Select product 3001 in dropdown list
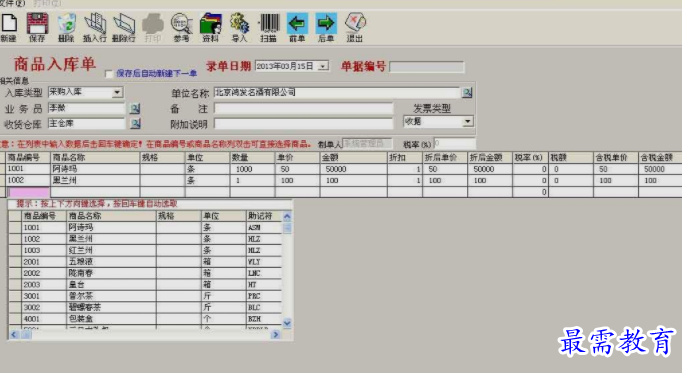Viewport: 682px width, 373px height. (x=145, y=296)
